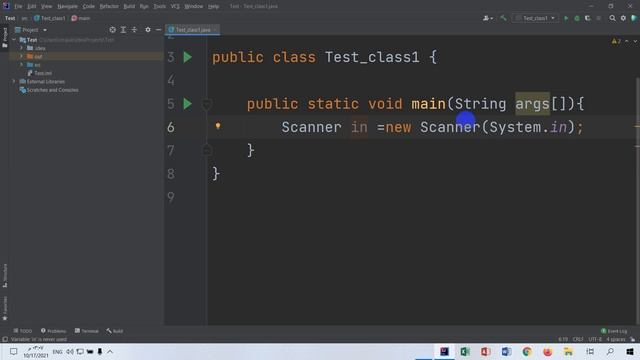Open IDE settings gear in top toolbar
The height and width of the screenshot is (360, 640).
point(623,18)
